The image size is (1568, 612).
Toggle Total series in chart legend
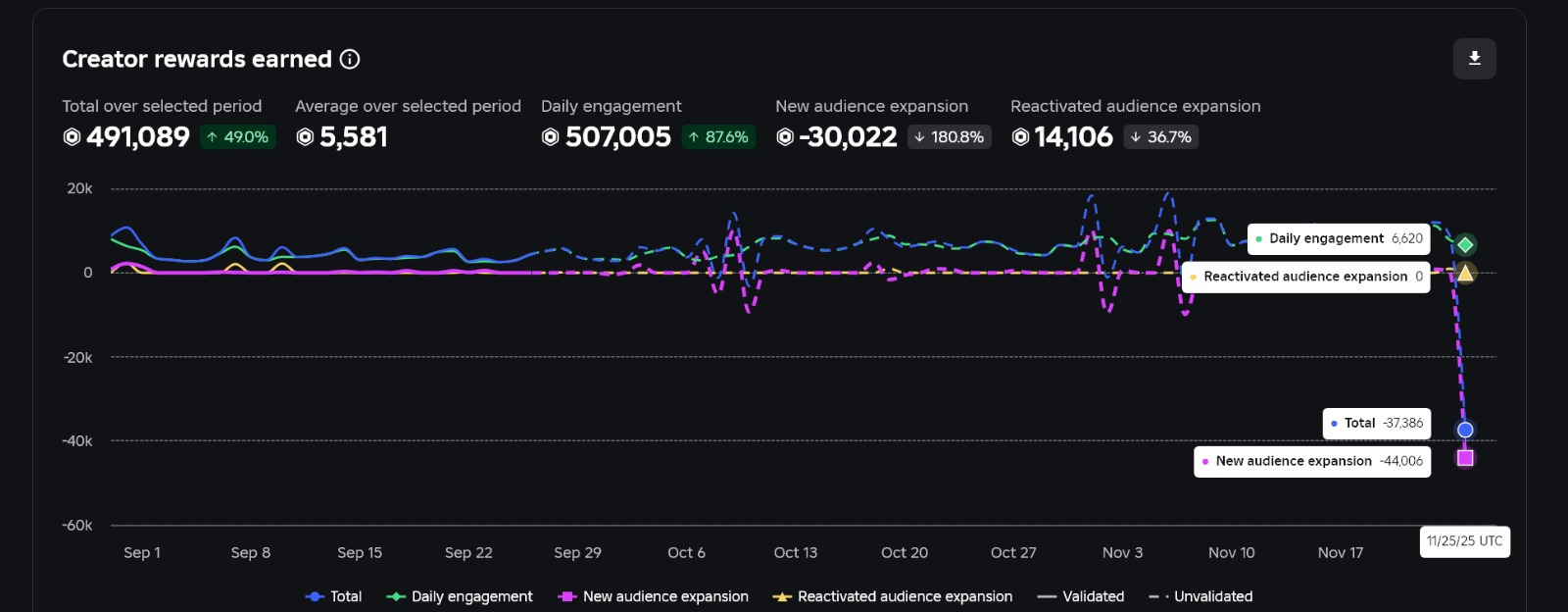(333, 596)
